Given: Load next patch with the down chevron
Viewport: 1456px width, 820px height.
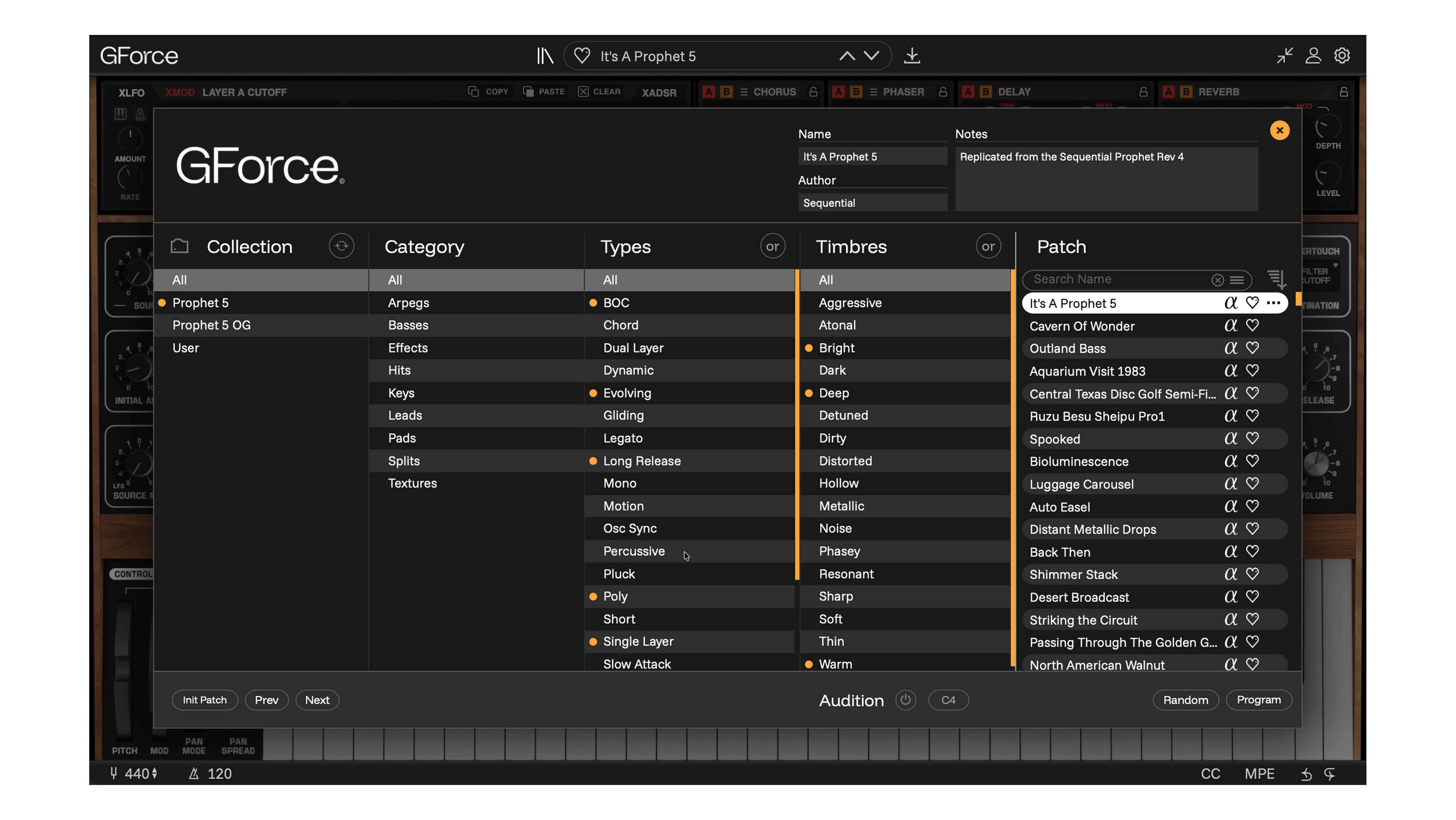Looking at the screenshot, I should point(871,56).
